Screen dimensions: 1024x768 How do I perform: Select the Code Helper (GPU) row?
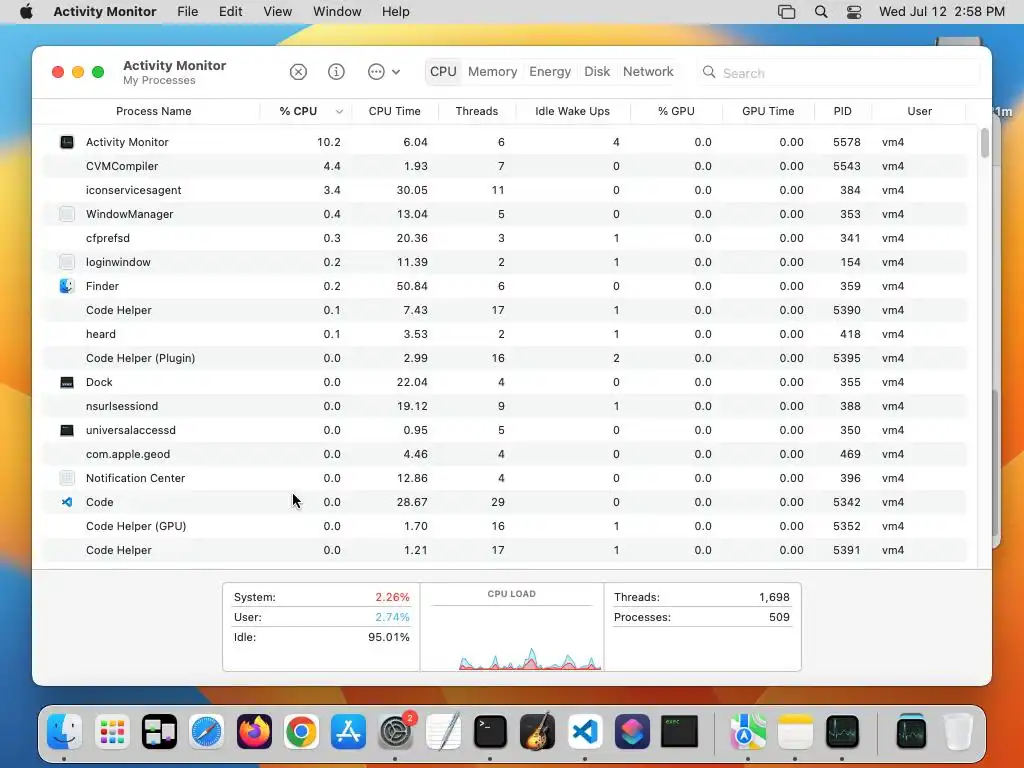tap(505, 526)
